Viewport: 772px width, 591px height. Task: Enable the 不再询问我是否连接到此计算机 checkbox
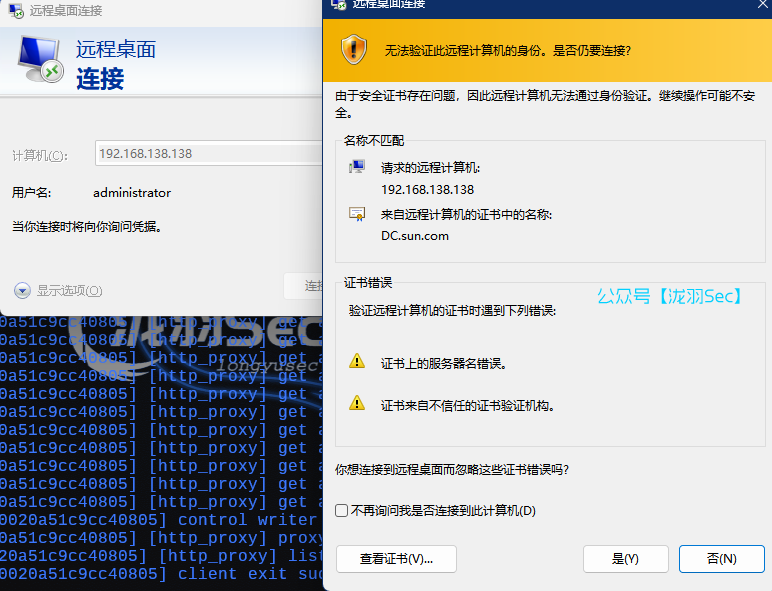tap(342, 511)
